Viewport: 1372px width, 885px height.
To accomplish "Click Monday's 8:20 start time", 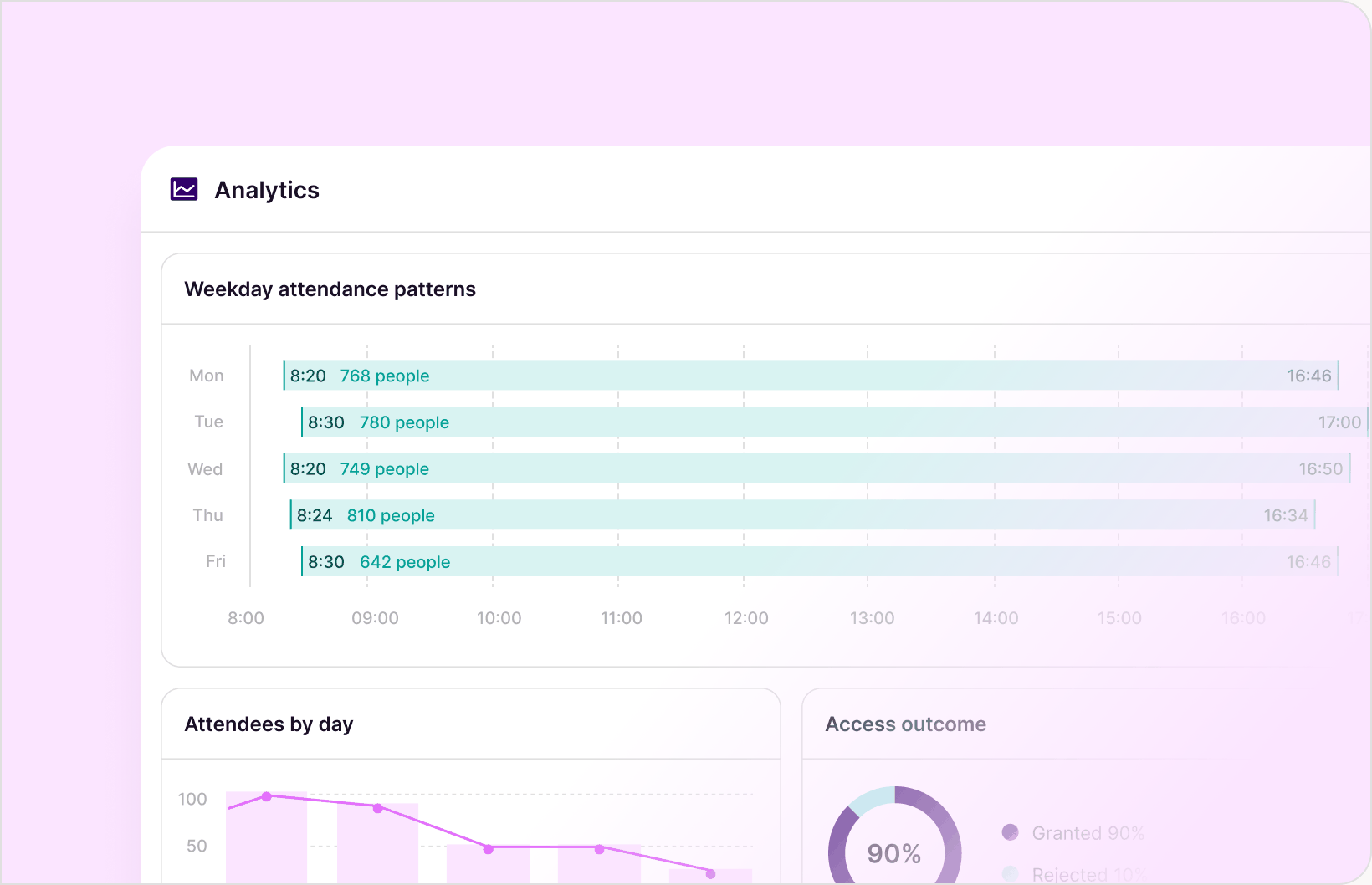I will [308, 376].
